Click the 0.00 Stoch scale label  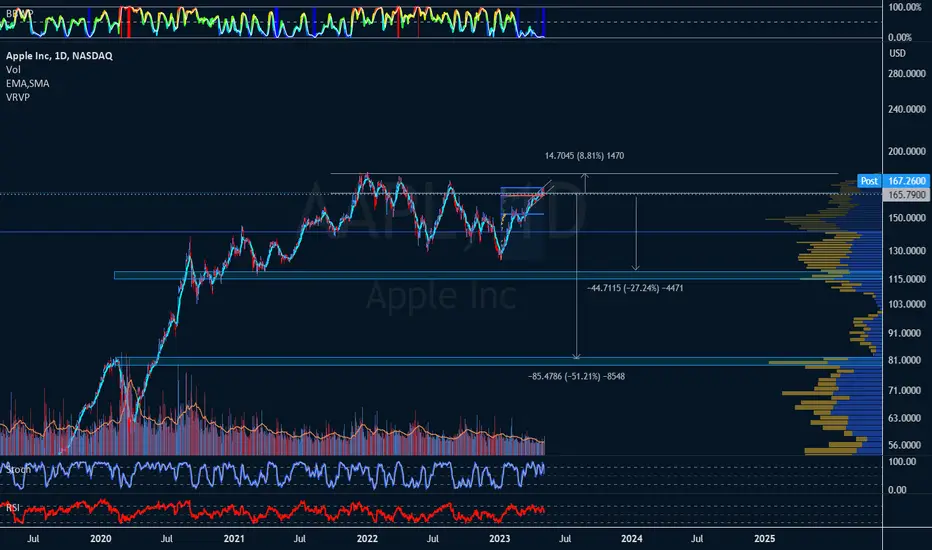tap(897, 490)
